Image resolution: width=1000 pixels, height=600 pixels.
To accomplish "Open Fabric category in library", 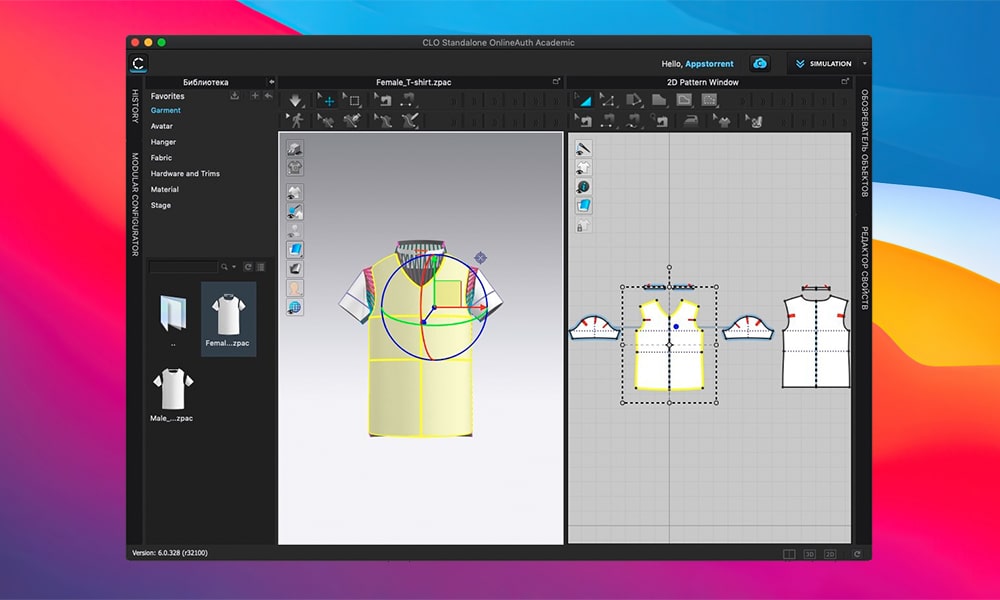I will click(x=162, y=158).
